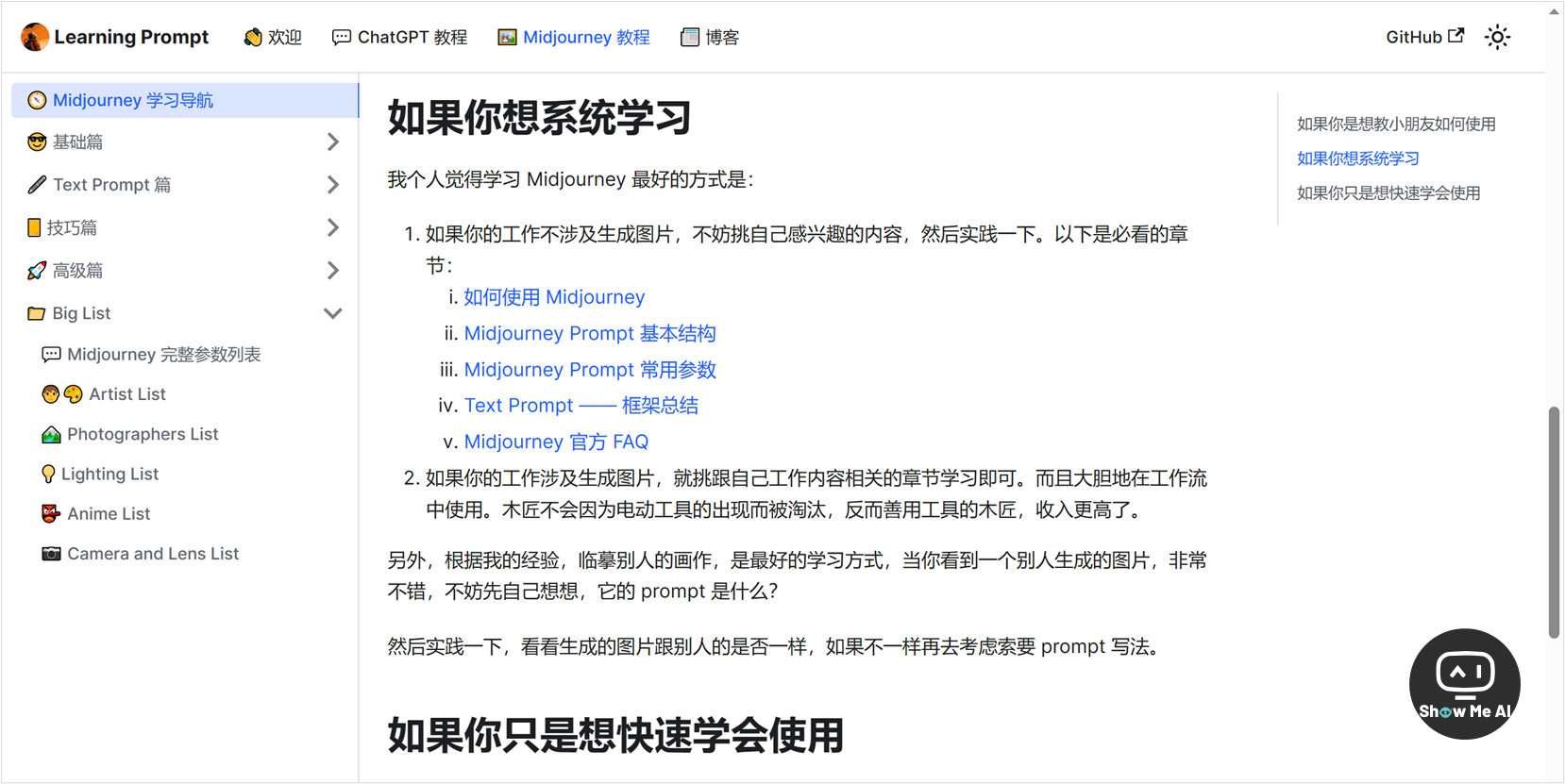Image resolution: width=1565 pixels, height=784 pixels.
Task: Click the landscape icon for Photographers List
Action: tap(51, 434)
